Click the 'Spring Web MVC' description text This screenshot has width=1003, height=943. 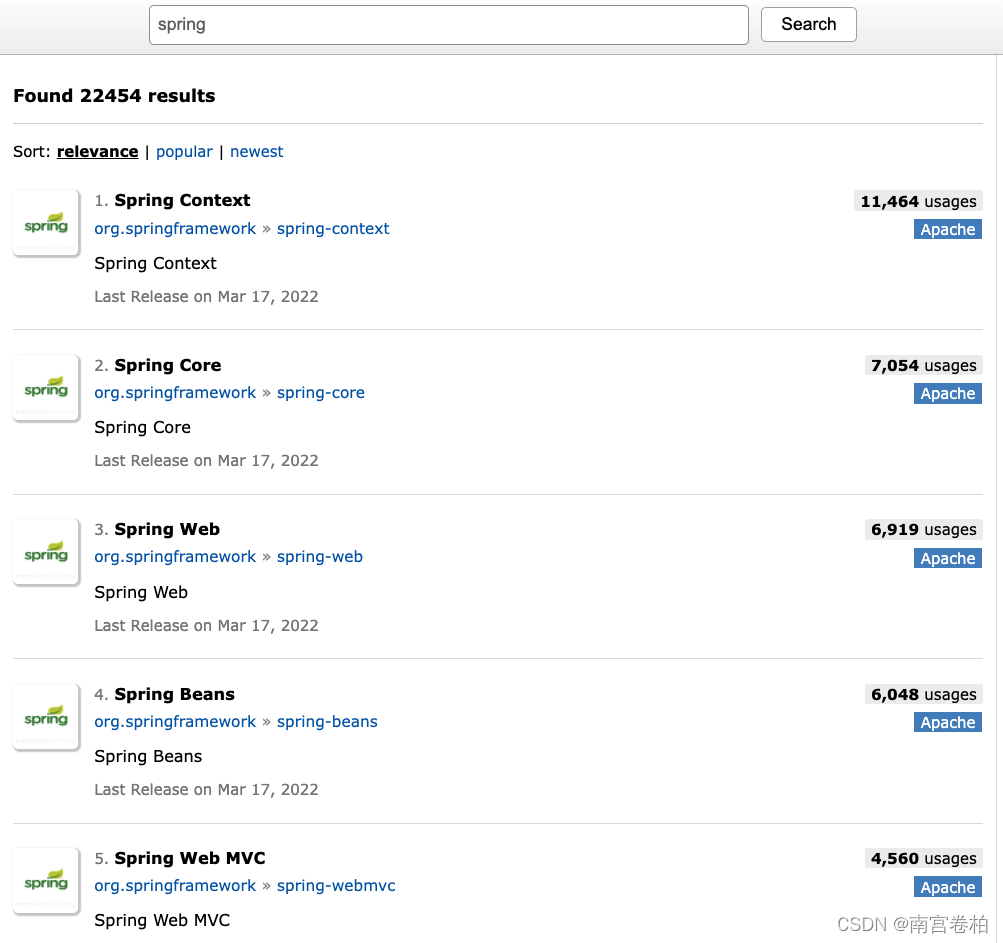coord(162,921)
